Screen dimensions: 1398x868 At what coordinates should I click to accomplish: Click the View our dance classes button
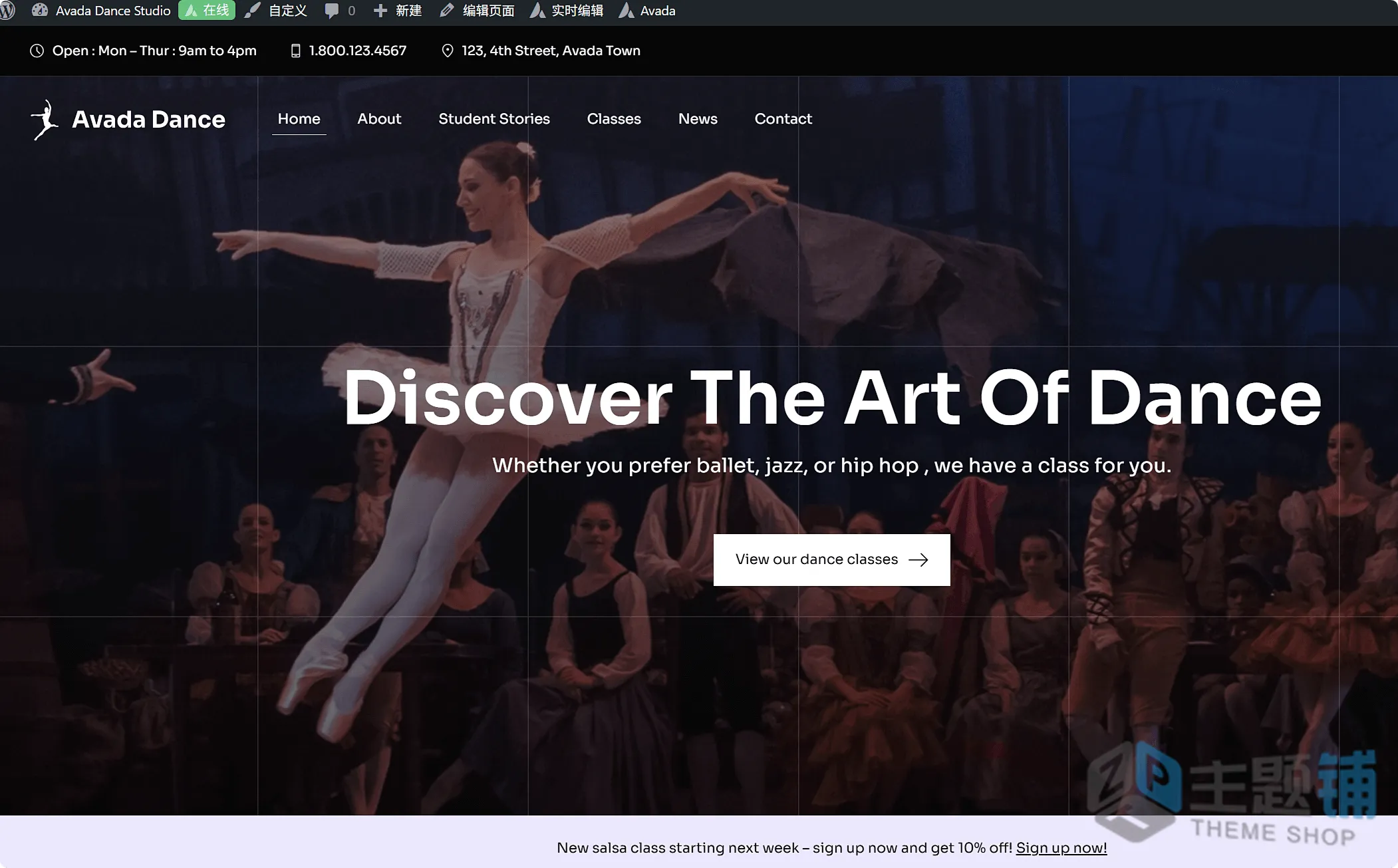tap(832, 560)
